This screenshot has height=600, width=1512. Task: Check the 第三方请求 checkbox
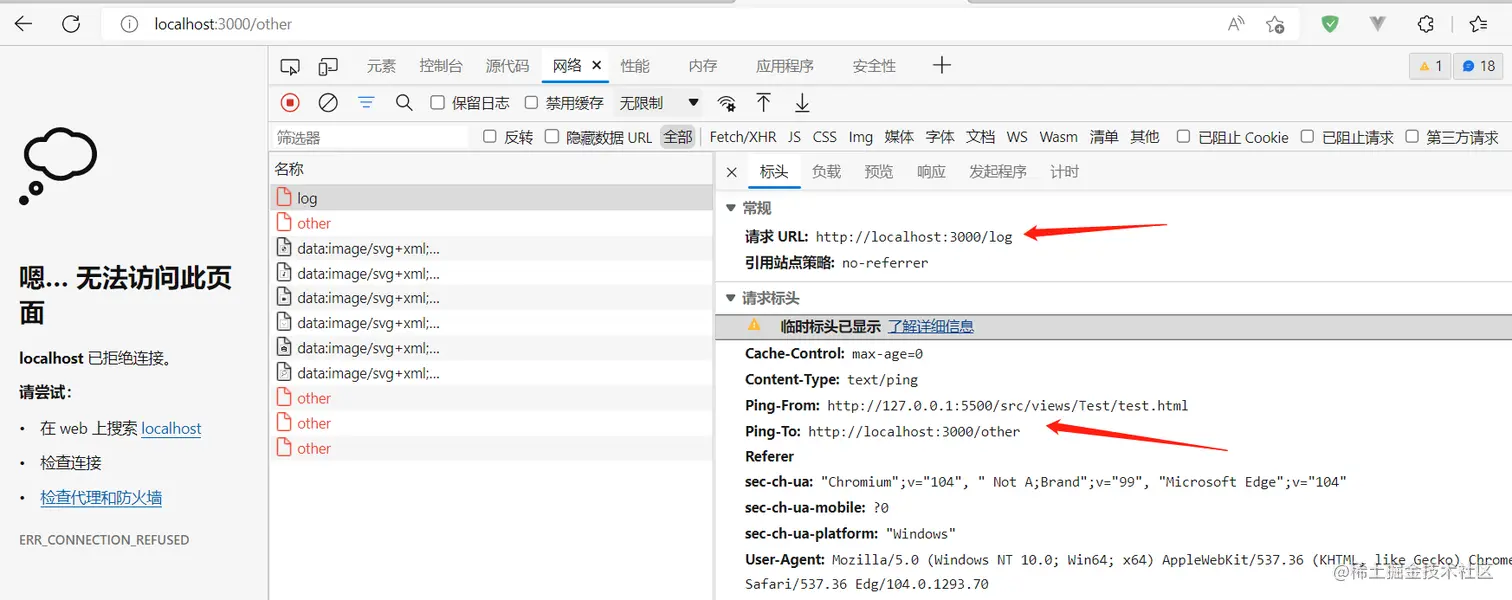[1411, 136]
